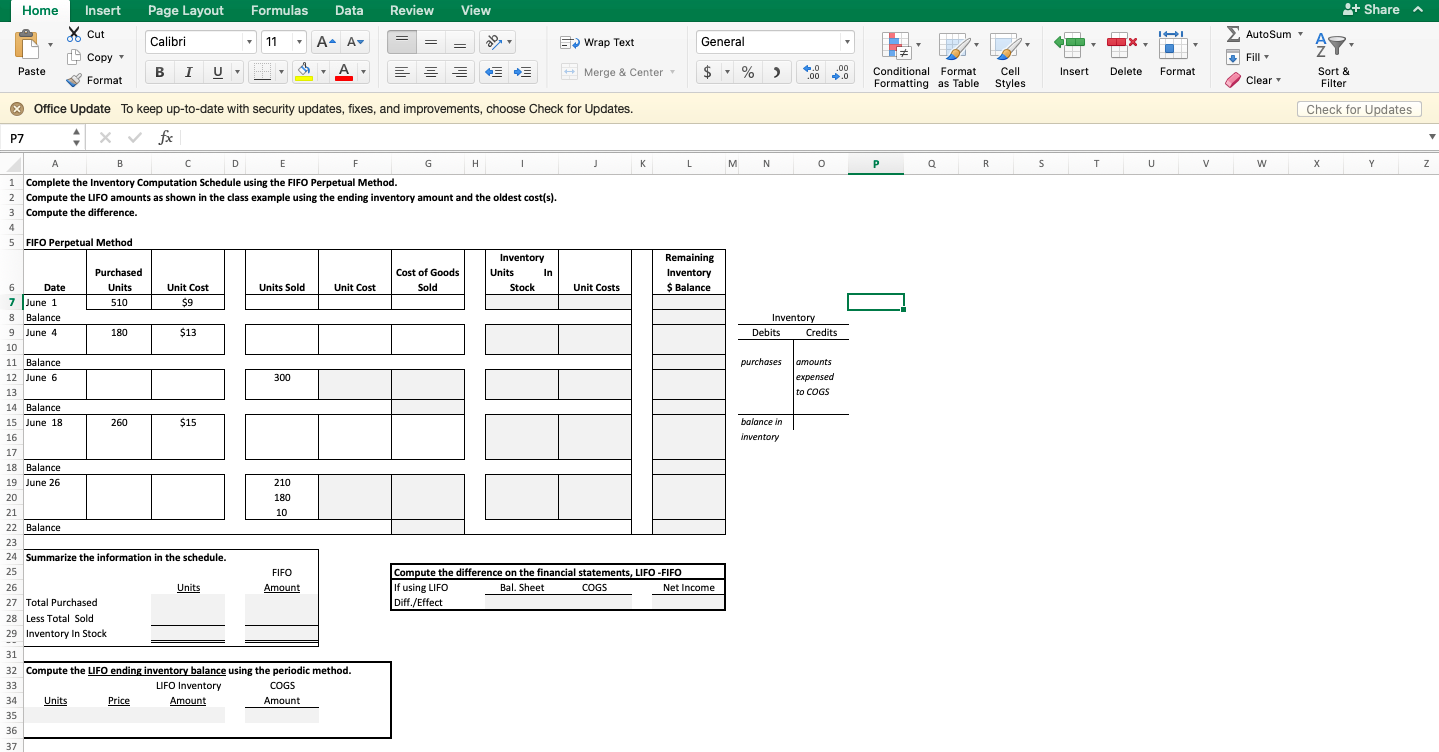Align text to the top

(x=400, y=42)
